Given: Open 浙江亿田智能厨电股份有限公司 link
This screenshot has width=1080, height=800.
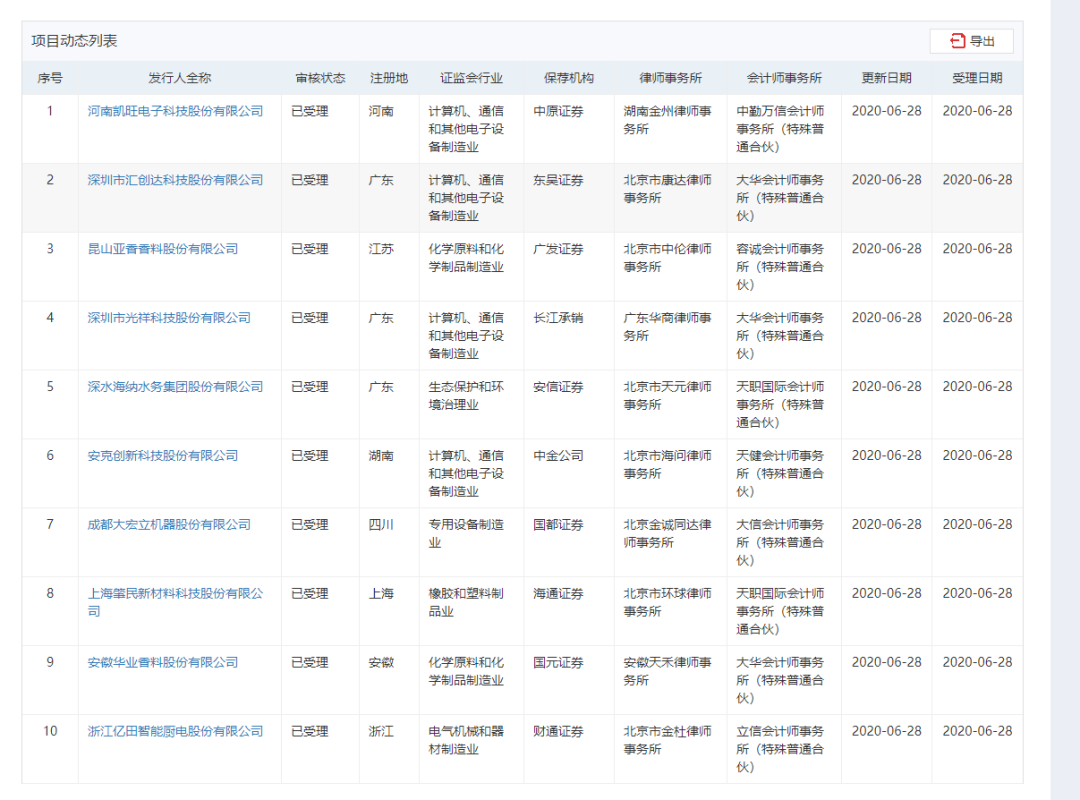Looking at the screenshot, I should coord(175,731).
